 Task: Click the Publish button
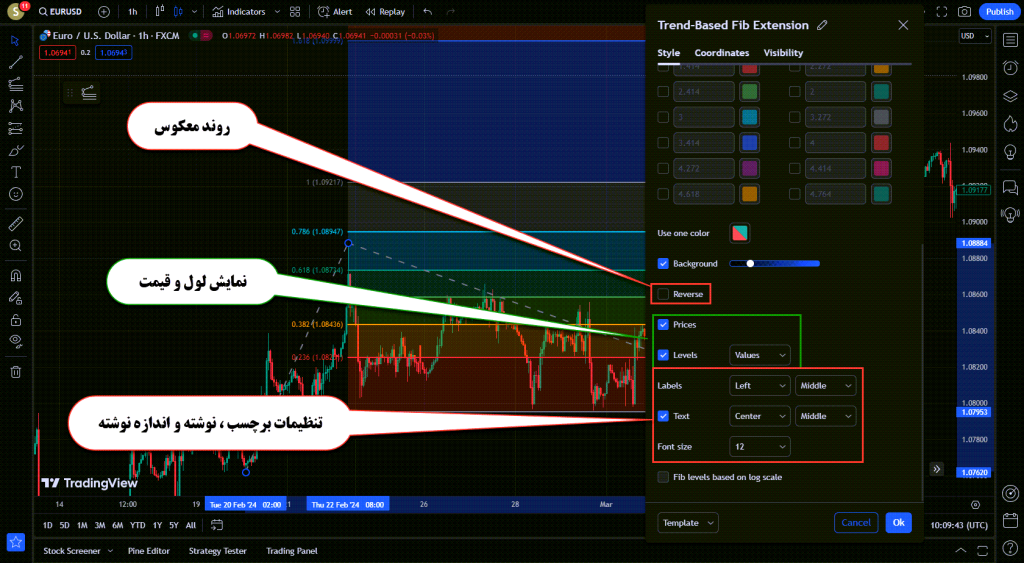(x=999, y=12)
